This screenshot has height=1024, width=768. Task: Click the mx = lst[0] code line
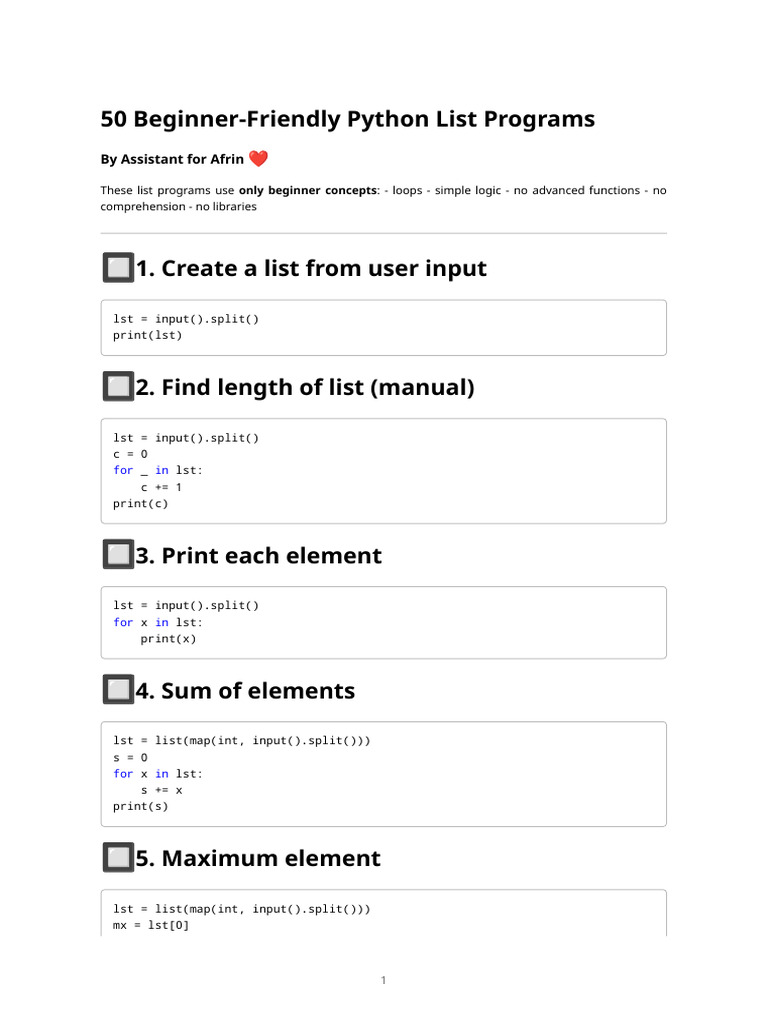151,926
